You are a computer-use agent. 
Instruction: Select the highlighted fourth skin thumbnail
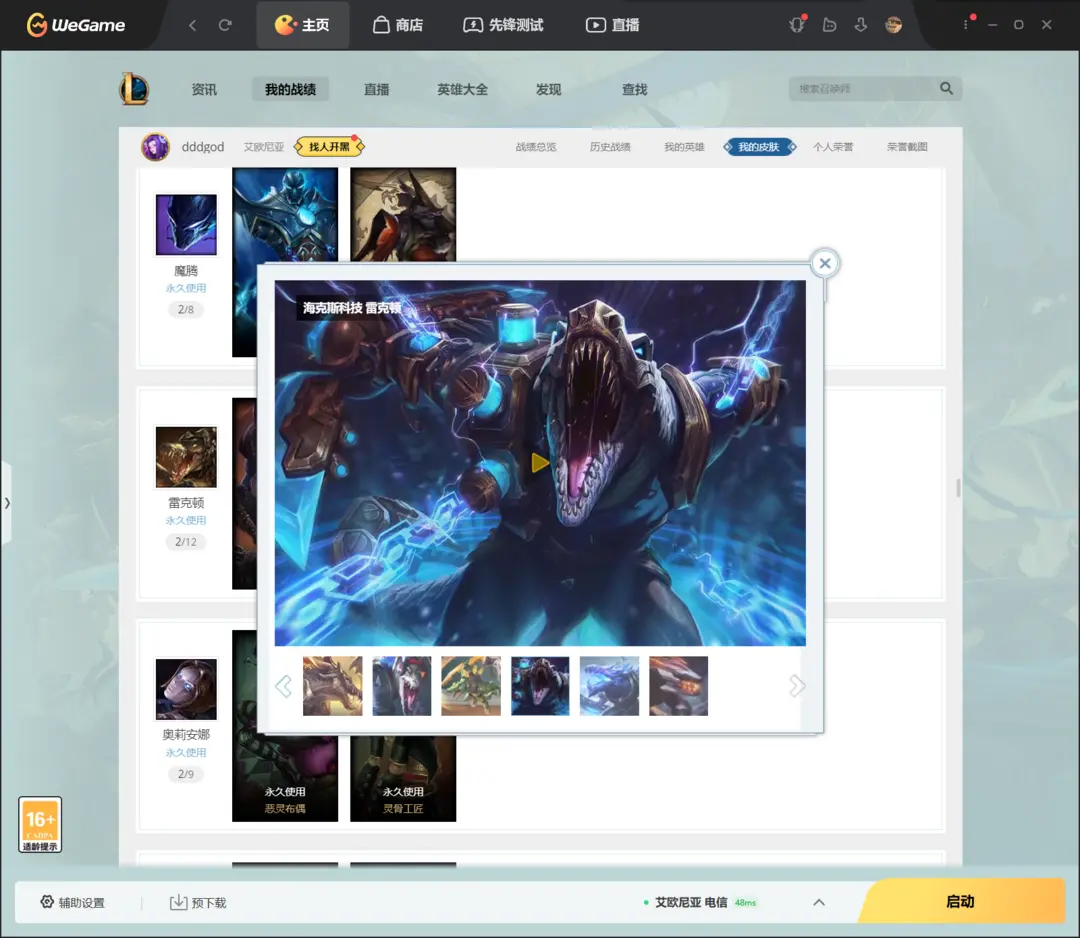coord(540,686)
